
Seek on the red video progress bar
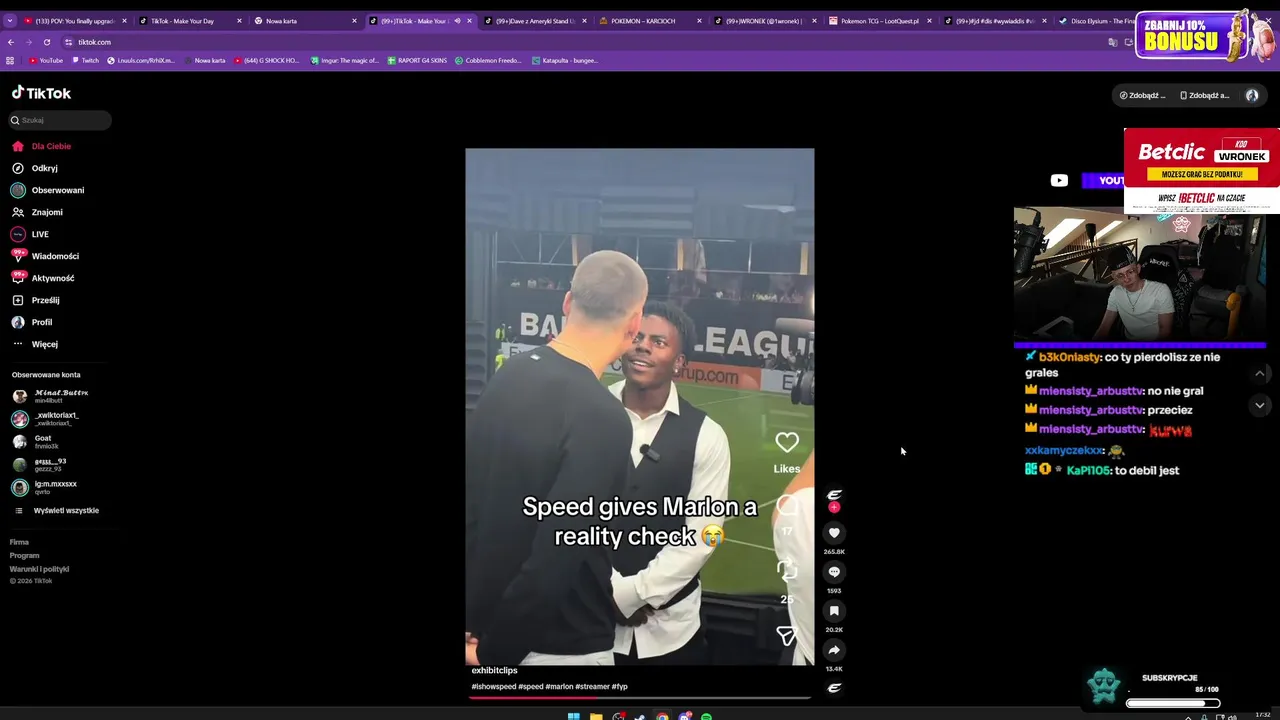pos(640,697)
